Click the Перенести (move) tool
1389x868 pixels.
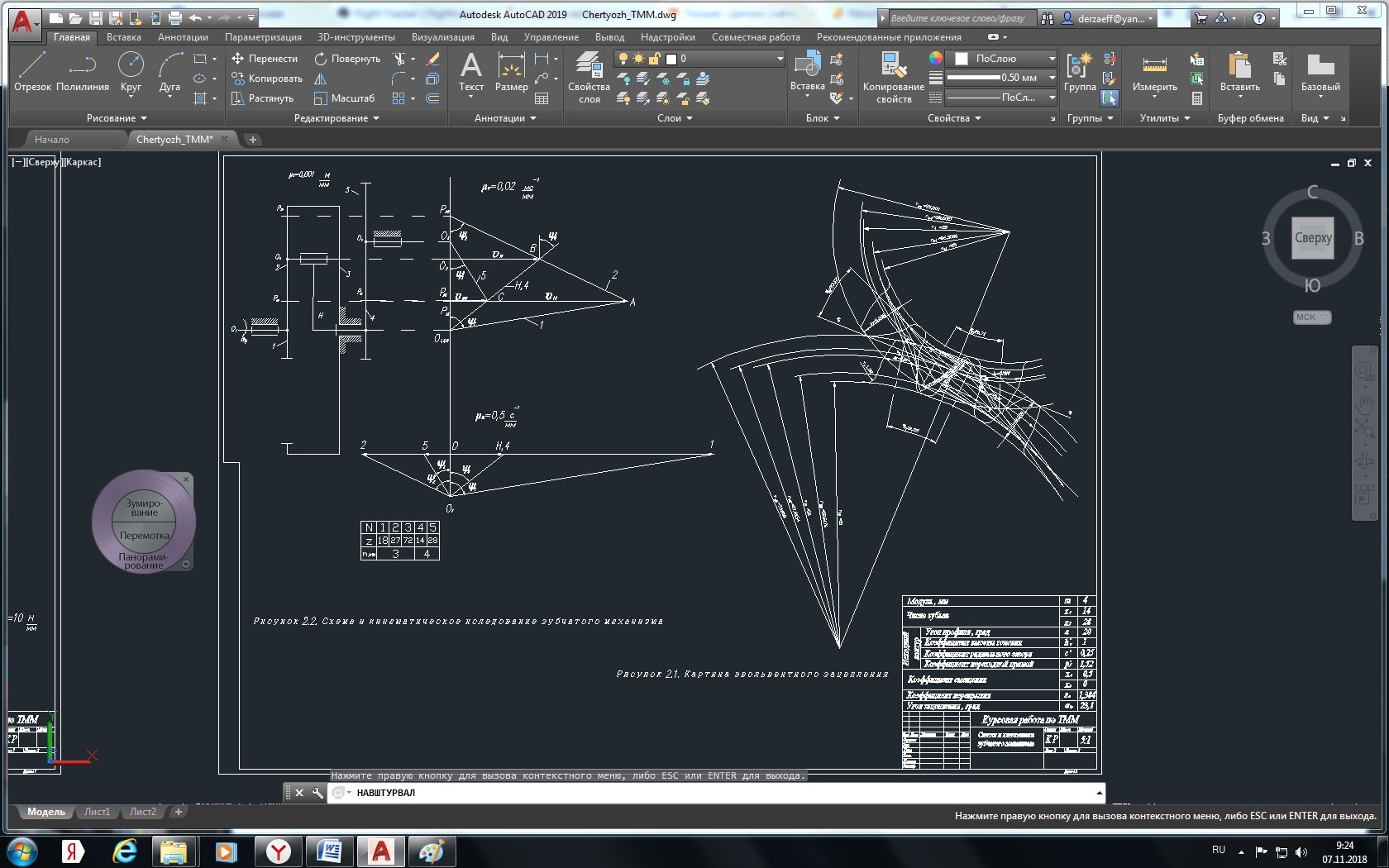265,59
